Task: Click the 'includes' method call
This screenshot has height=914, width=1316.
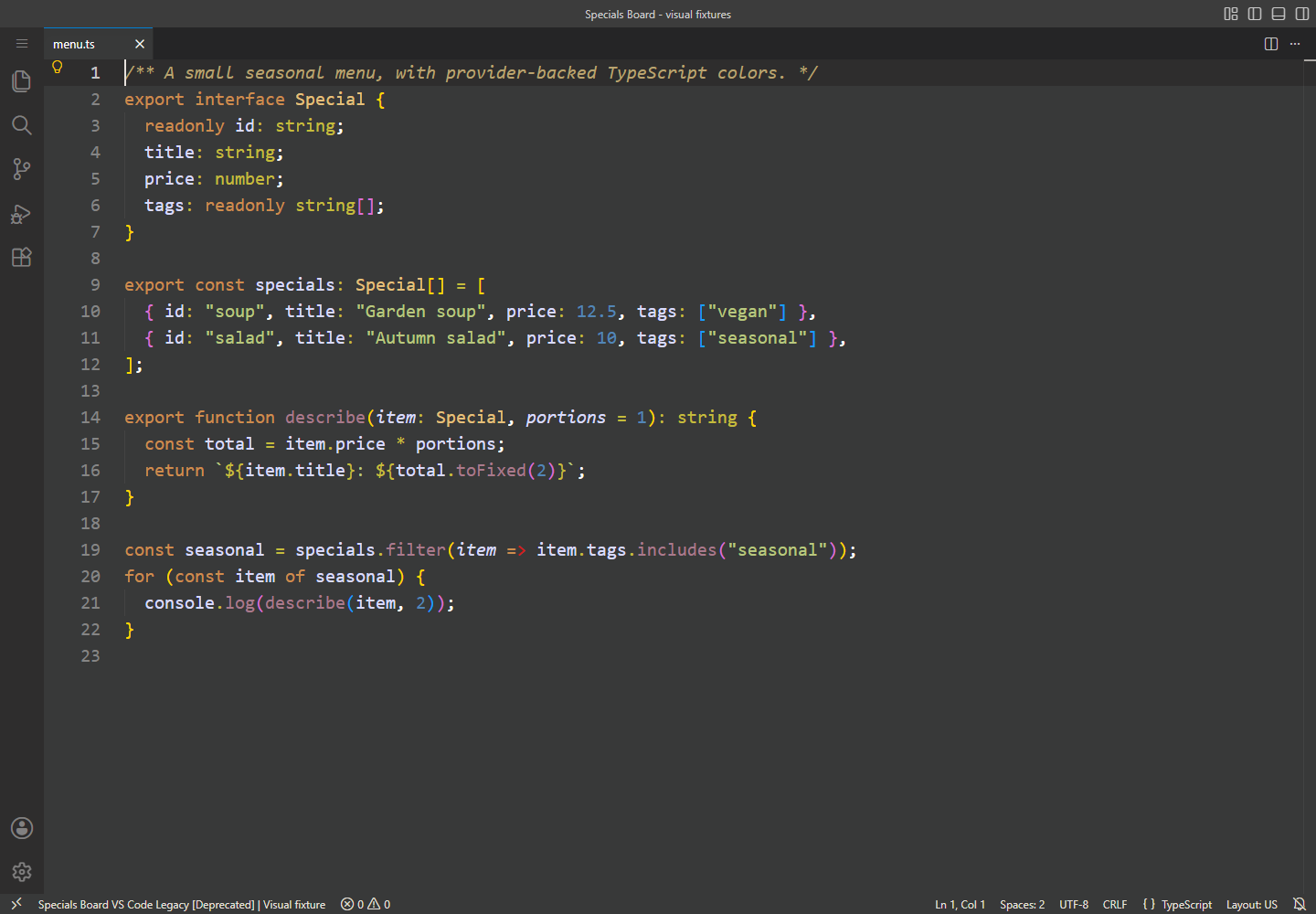Action: (677, 550)
